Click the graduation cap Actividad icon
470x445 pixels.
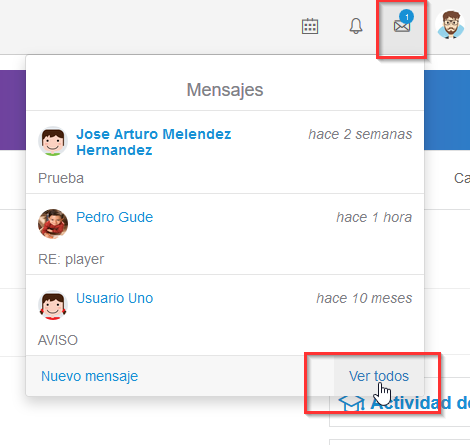[x=351, y=403]
